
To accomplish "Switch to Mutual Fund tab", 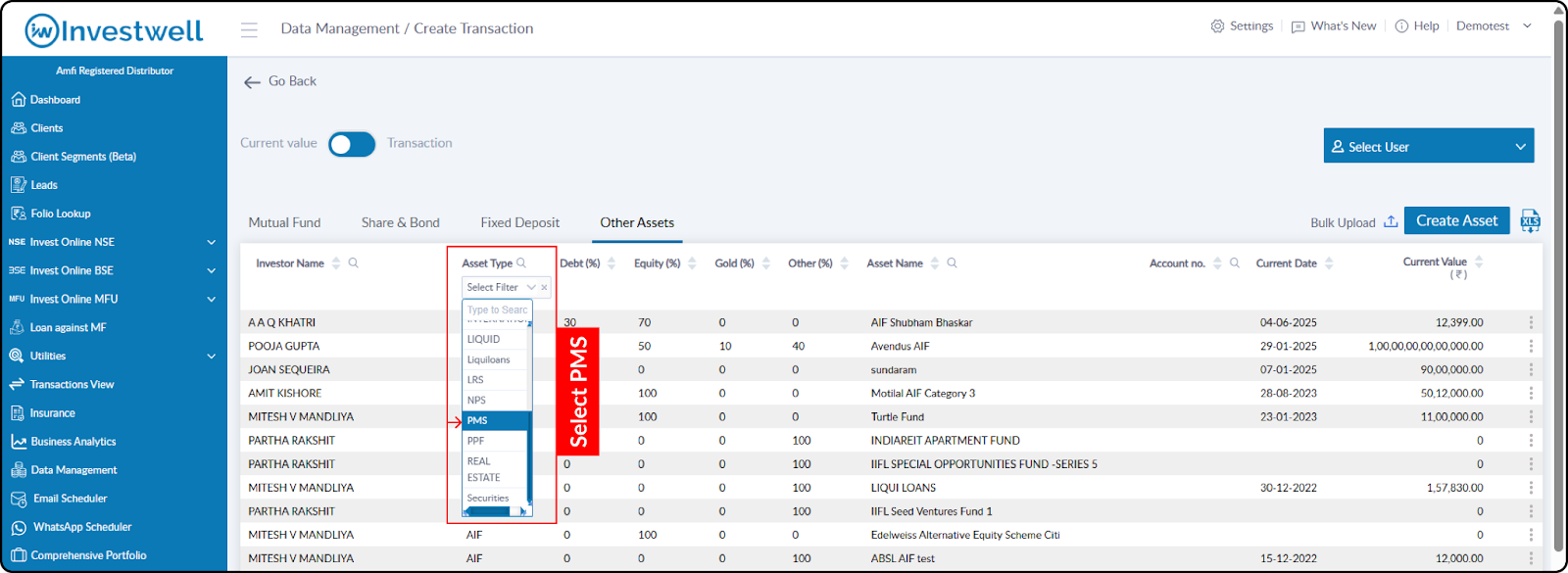I will click(x=284, y=223).
